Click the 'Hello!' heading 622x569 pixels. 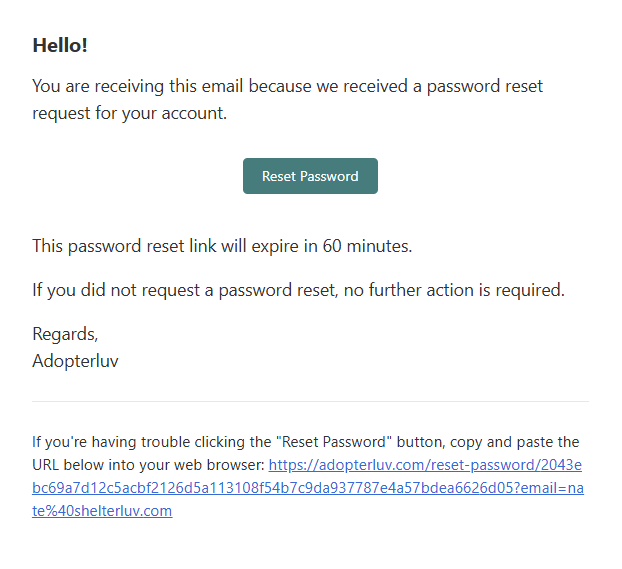(60, 45)
